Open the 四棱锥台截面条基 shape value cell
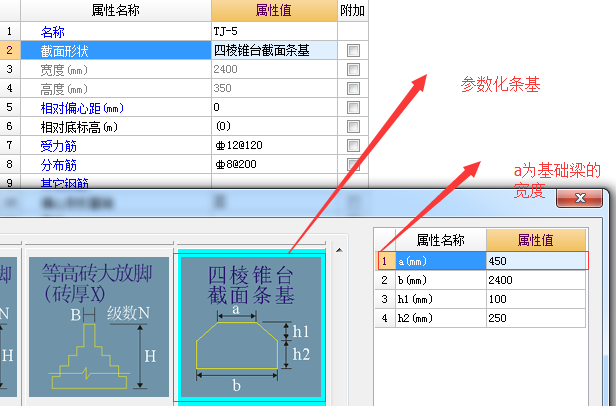Image resolution: width=616 pixels, height=406 pixels. pyautogui.click(x=274, y=50)
